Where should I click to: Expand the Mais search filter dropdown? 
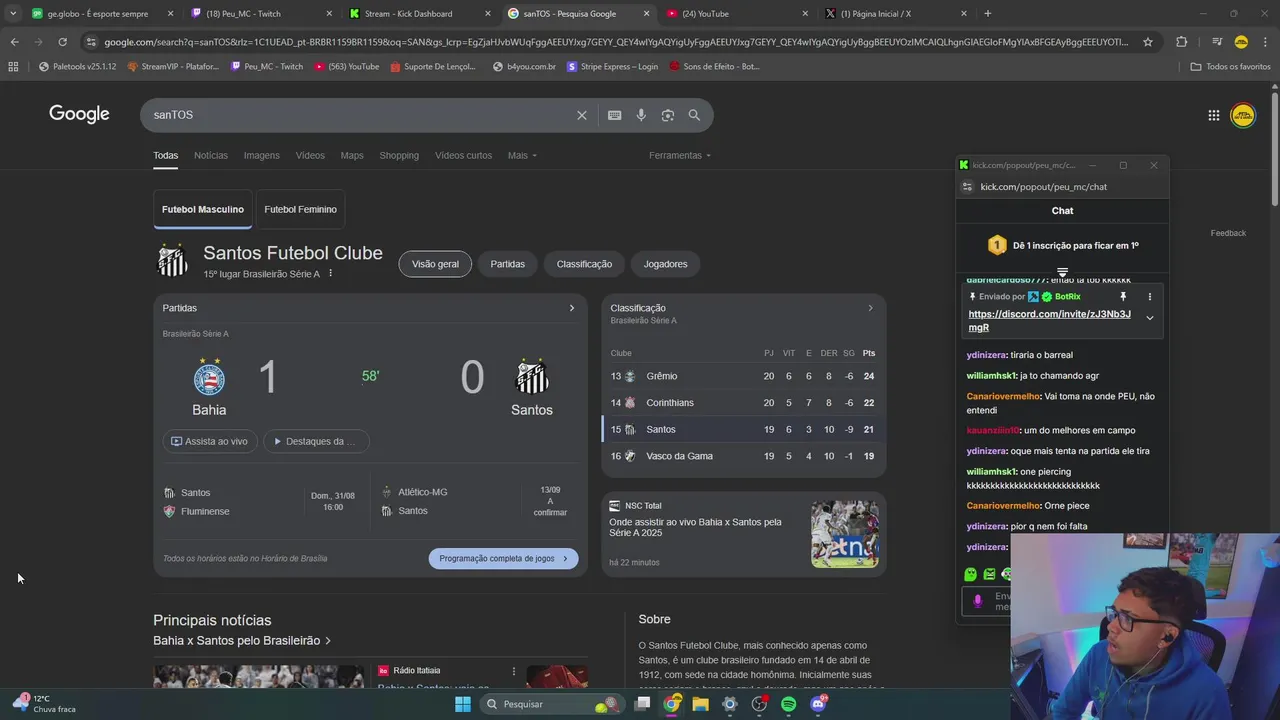coord(522,155)
